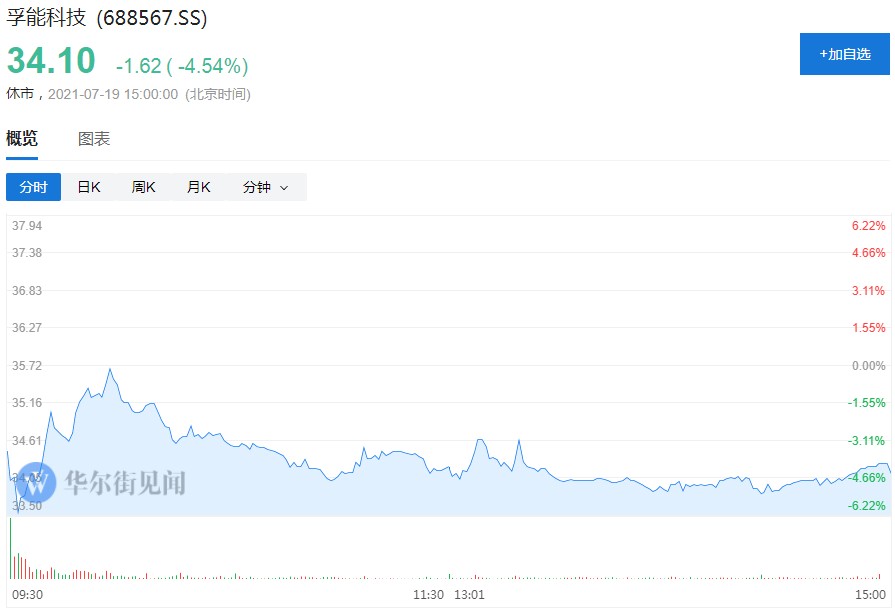Click the -4.54% price change text

pos(208,66)
